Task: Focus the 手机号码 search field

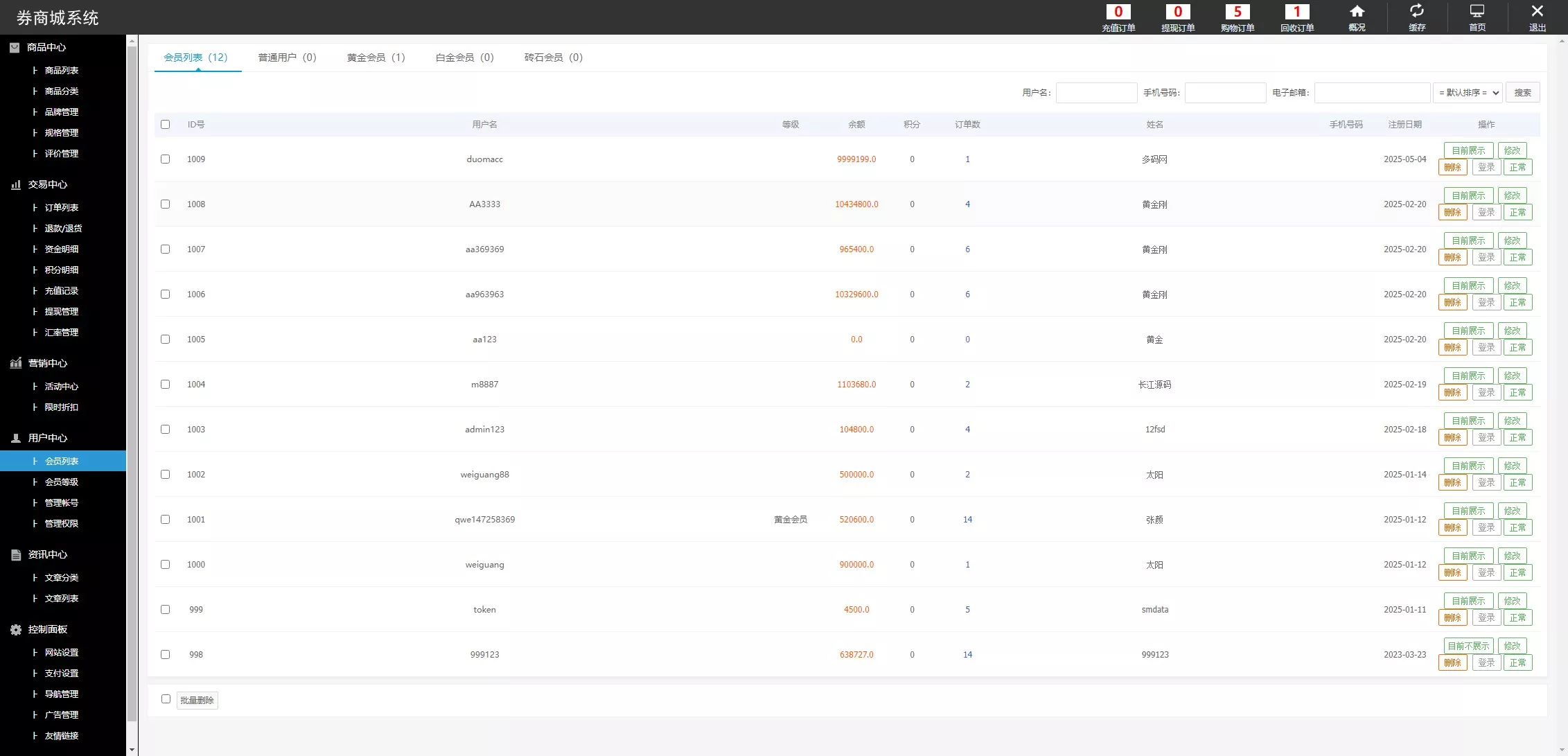Action: [x=1225, y=93]
